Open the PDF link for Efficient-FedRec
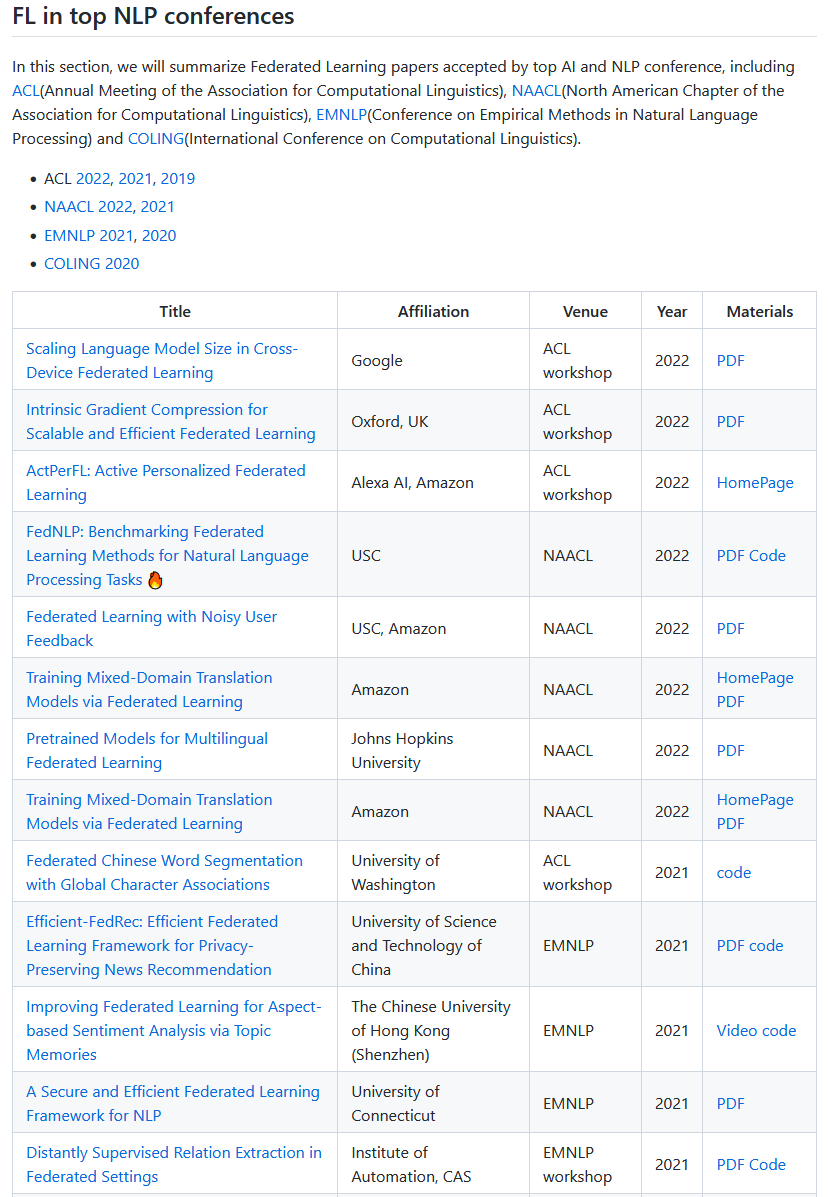Viewport: 828px width, 1197px height. coord(731,946)
